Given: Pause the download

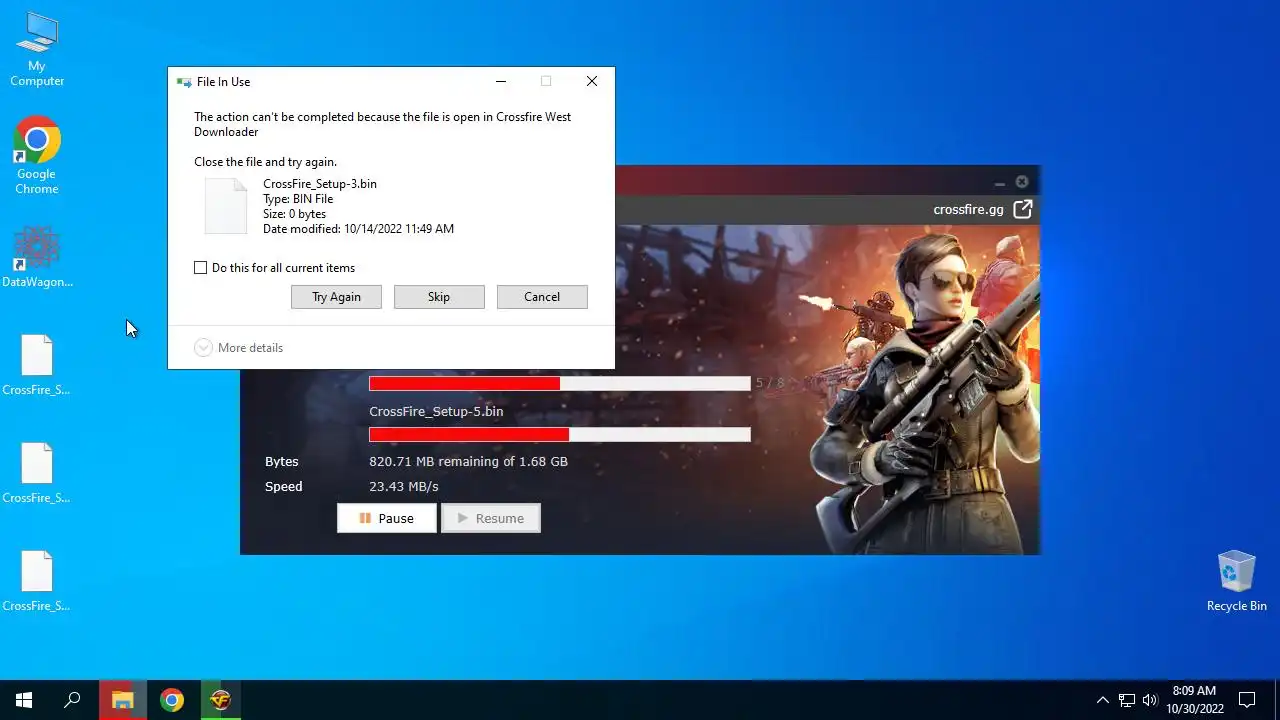Looking at the screenshot, I should (x=387, y=518).
